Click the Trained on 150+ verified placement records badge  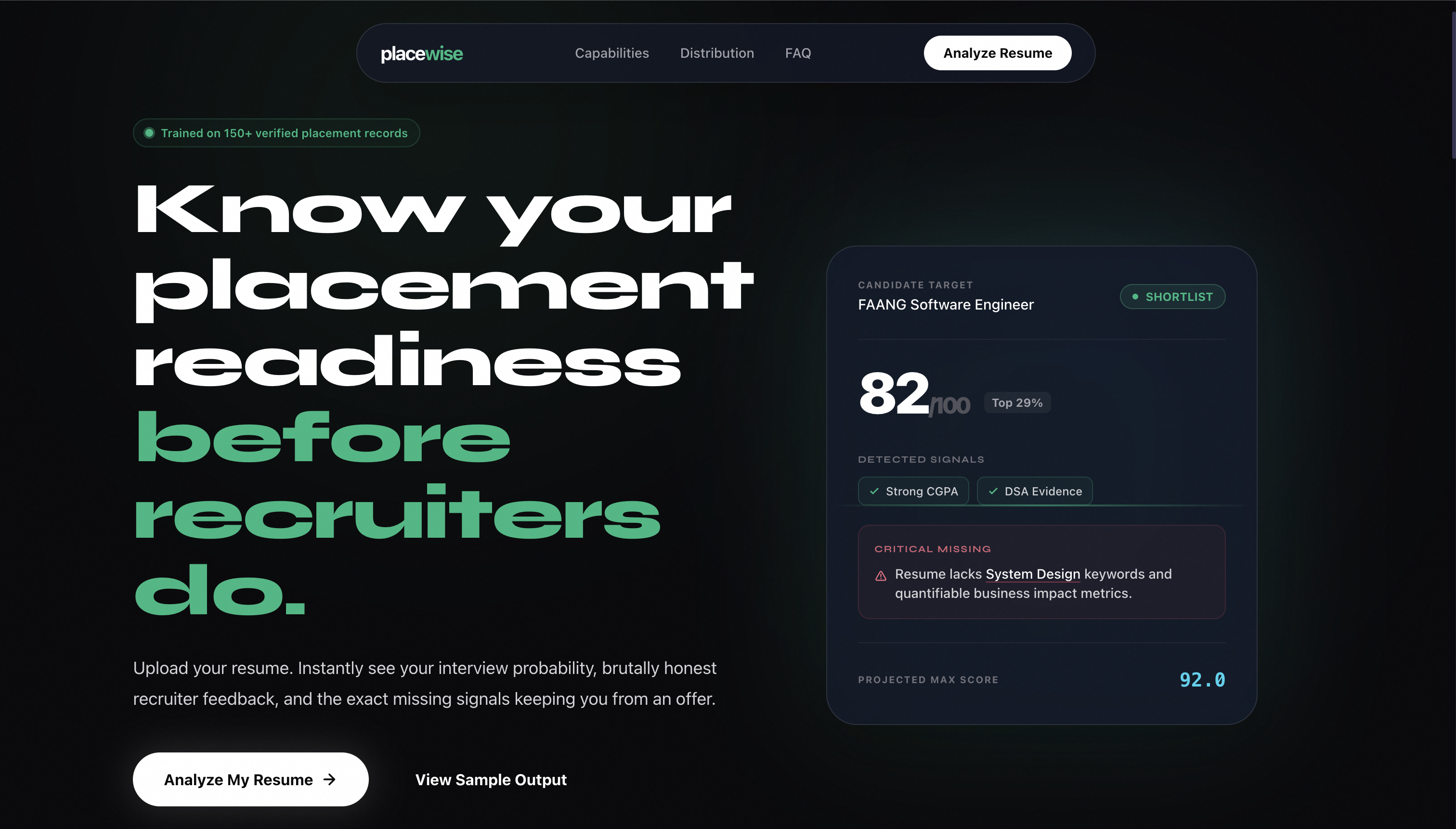[276, 133]
